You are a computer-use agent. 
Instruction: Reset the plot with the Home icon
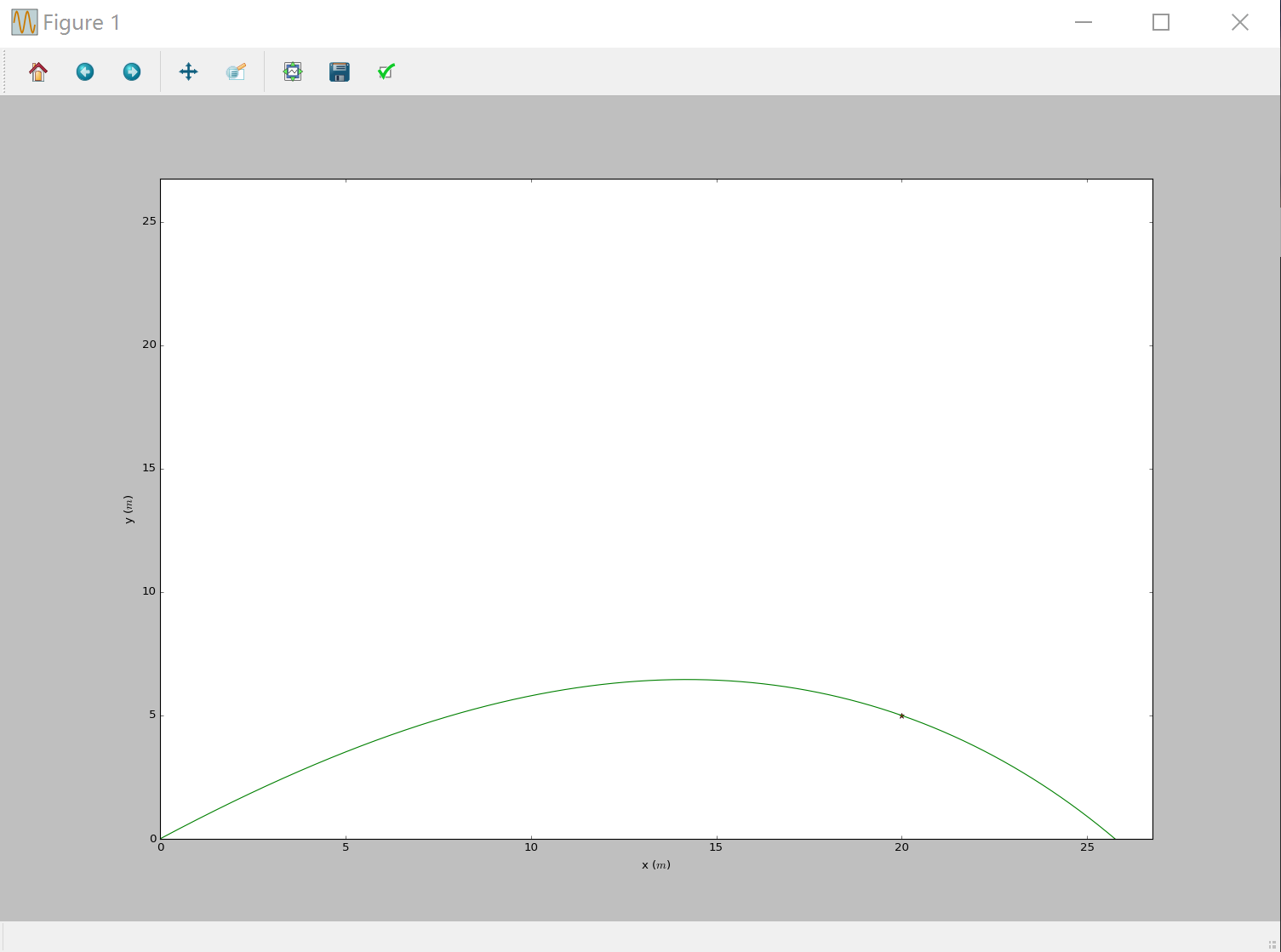click(38, 71)
